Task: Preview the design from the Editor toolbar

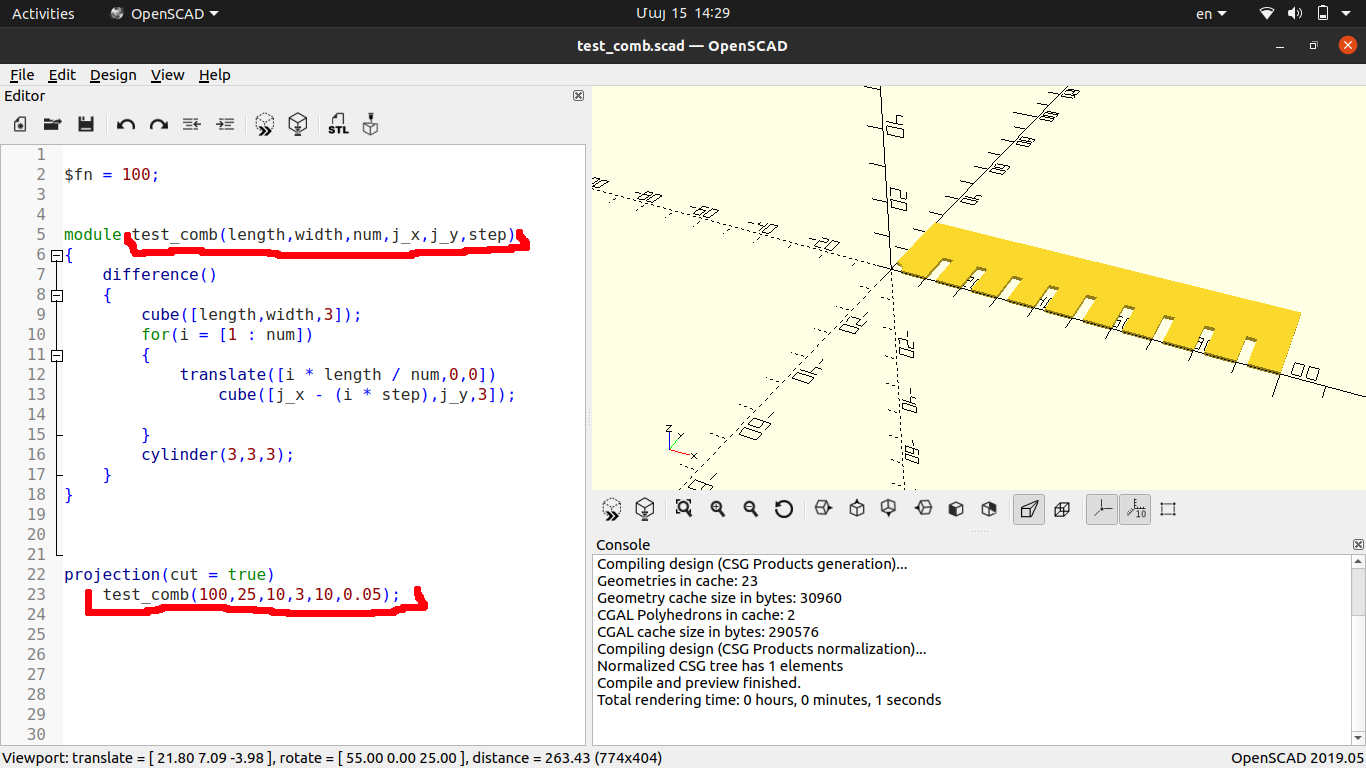Action: coord(264,125)
